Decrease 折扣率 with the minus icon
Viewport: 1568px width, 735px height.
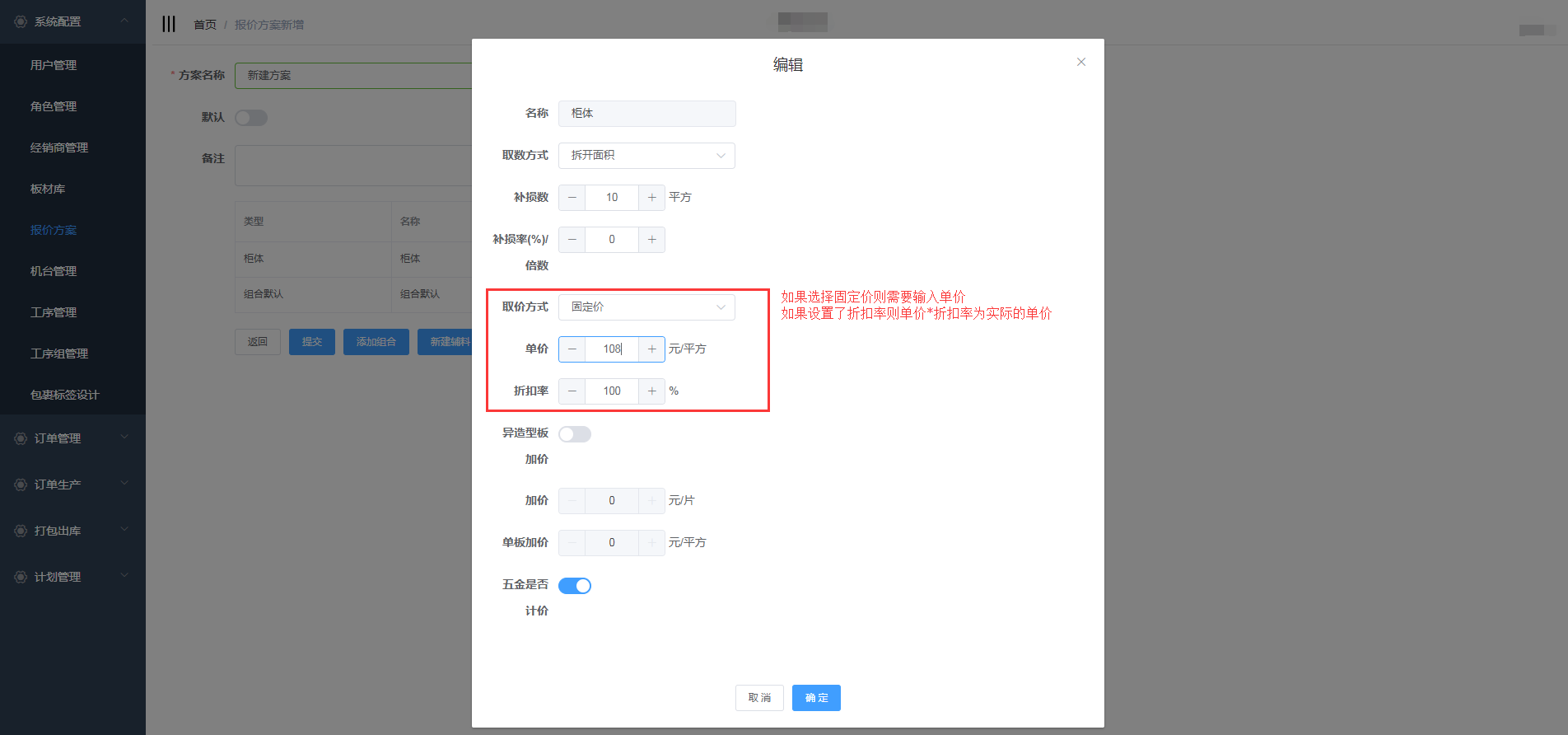click(572, 391)
